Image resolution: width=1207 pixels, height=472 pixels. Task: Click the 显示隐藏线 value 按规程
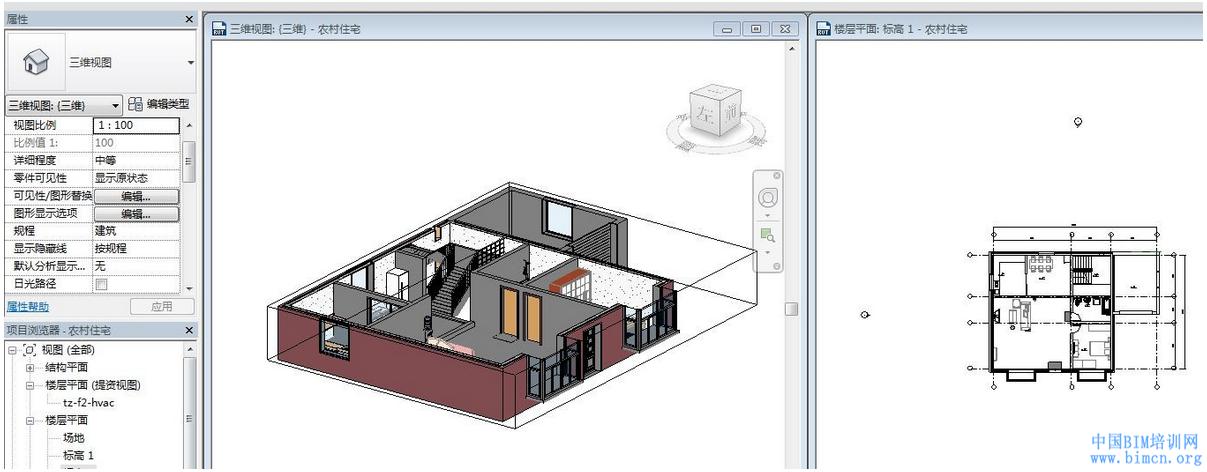136,248
